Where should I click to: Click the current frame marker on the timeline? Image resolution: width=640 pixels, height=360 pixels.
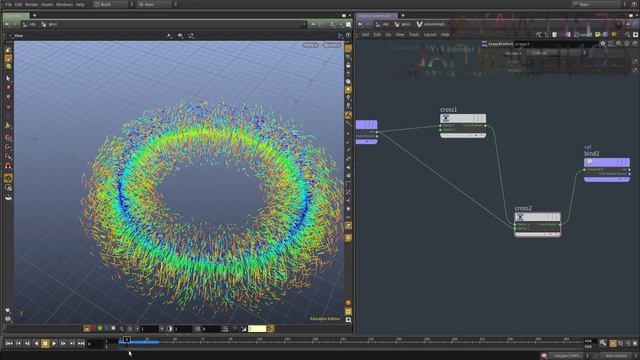127,339
